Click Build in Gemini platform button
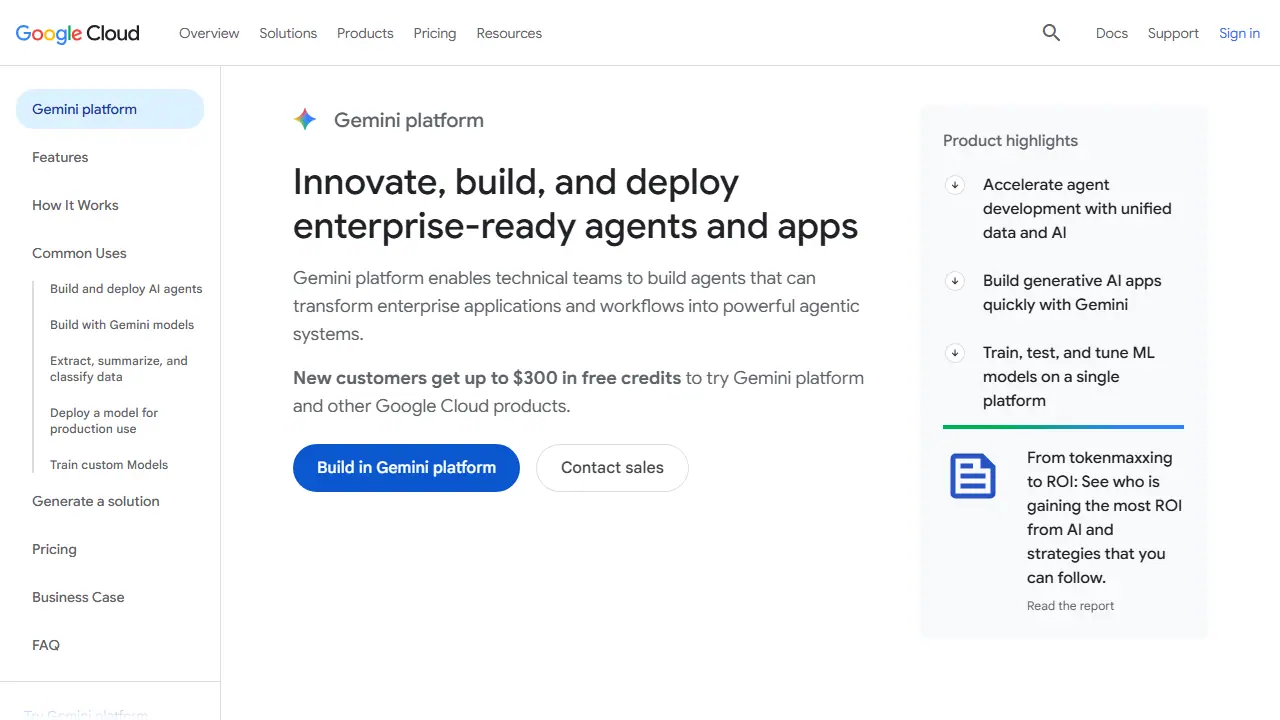 click(406, 468)
